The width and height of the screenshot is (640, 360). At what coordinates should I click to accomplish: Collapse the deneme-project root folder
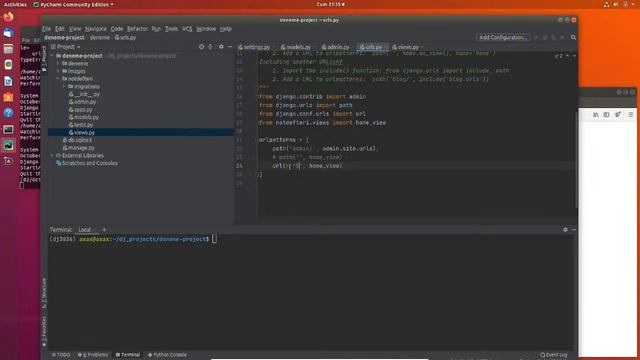pyautogui.click(x=52, y=56)
